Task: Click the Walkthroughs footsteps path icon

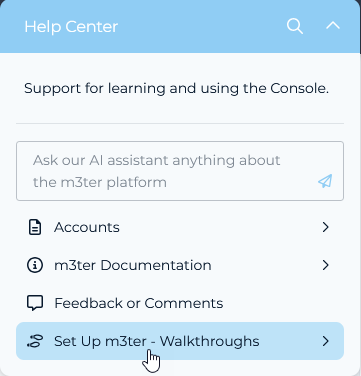Action: click(35, 341)
